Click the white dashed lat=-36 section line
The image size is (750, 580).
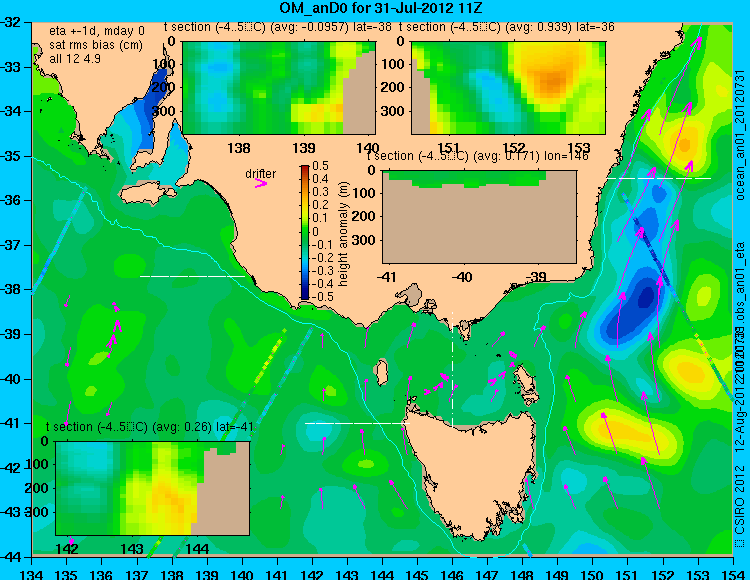click(659, 178)
